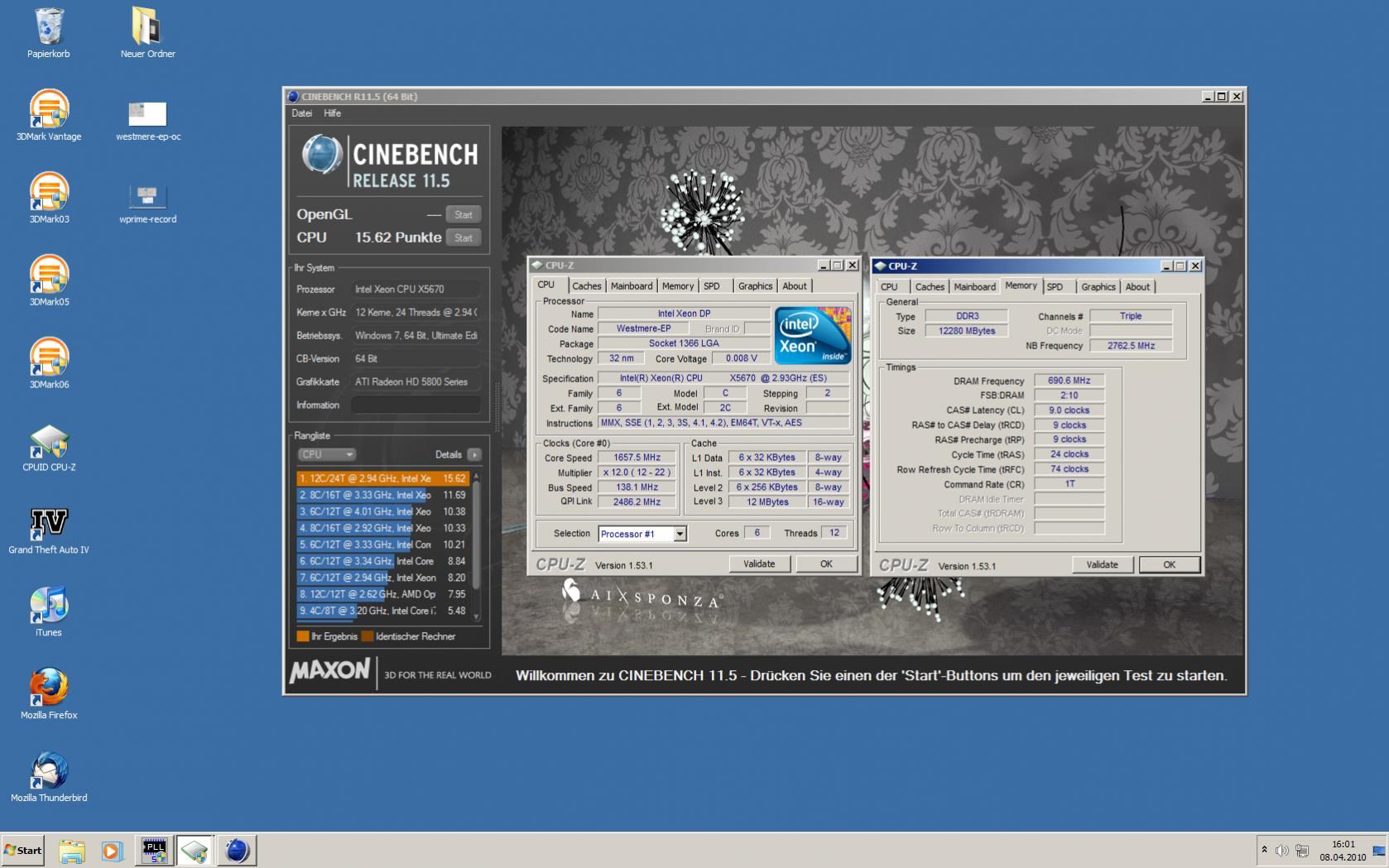Activate the CINEBENCH sphere taskbar button
Screen dimensions: 1389x868
[x=237, y=851]
